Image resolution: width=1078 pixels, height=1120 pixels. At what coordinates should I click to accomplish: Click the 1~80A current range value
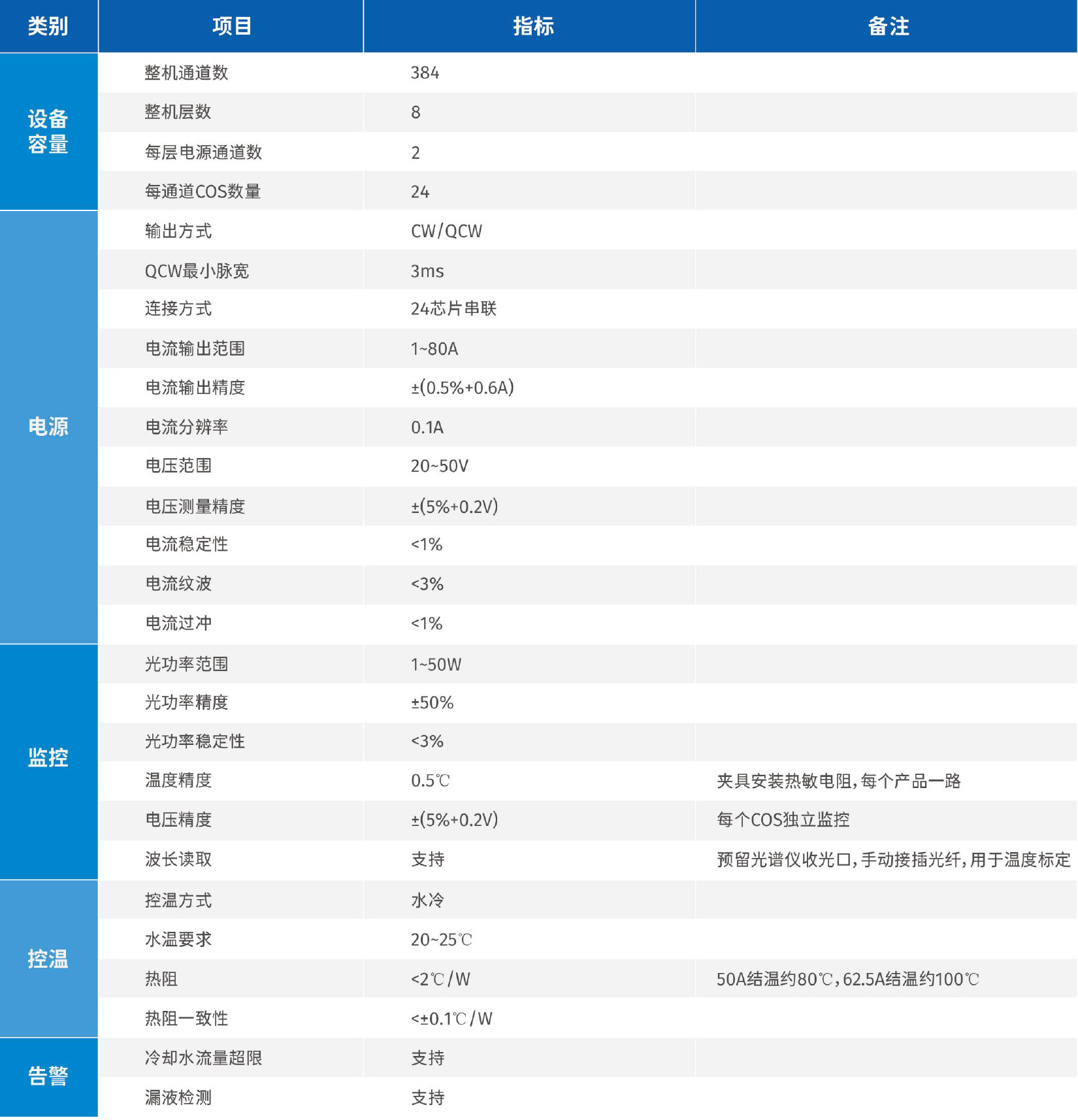(x=434, y=349)
